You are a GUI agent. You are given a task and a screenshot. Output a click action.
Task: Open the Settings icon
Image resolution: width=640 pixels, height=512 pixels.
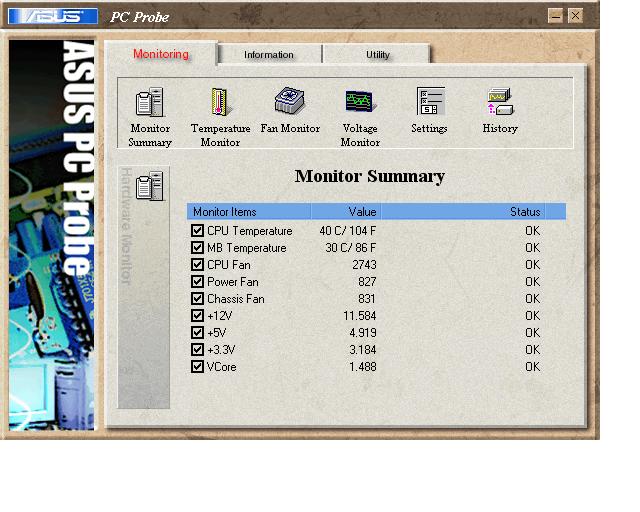pyautogui.click(x=430, y=101)
